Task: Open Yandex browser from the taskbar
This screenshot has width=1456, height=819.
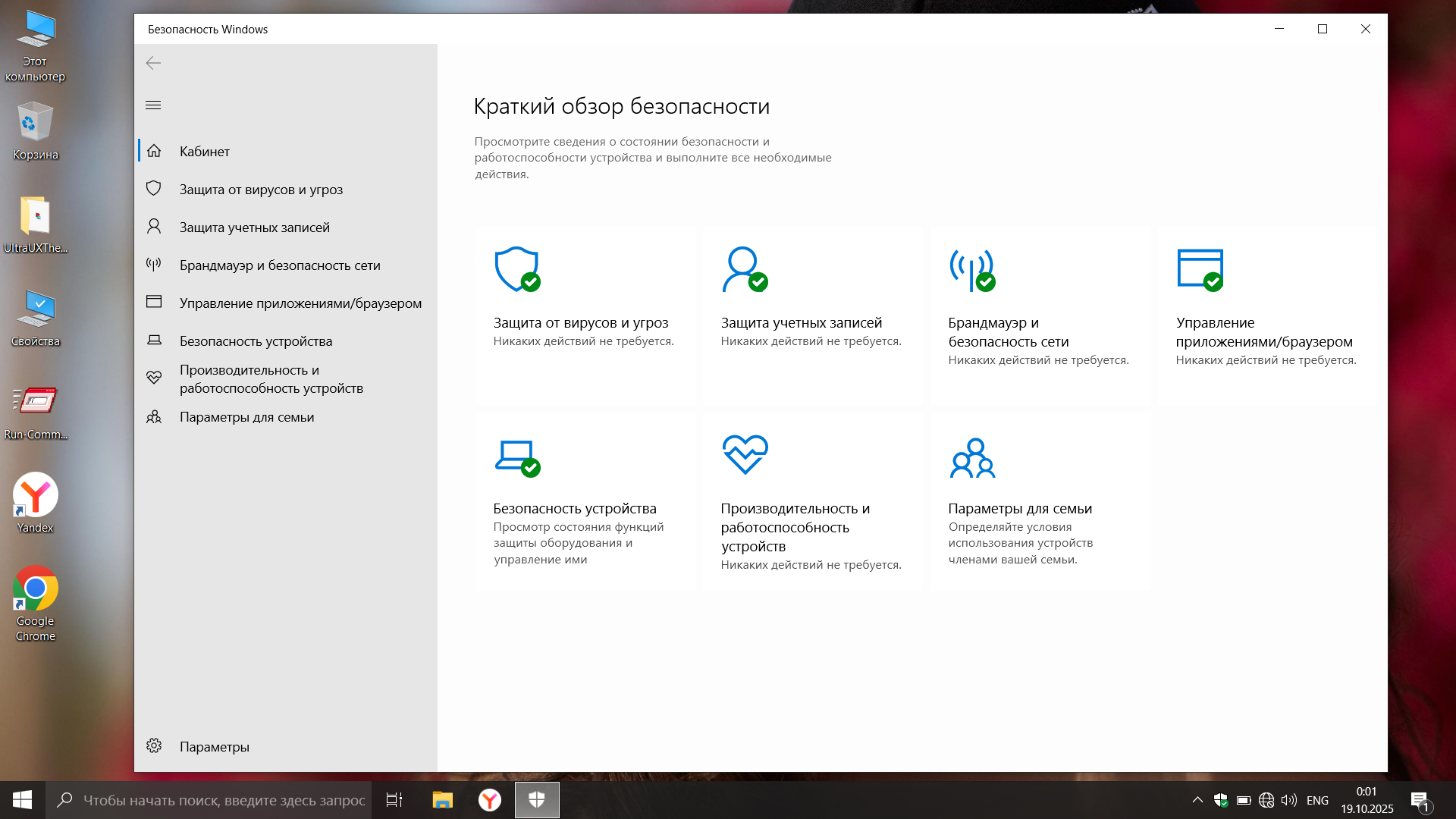Action: point(490,800)
